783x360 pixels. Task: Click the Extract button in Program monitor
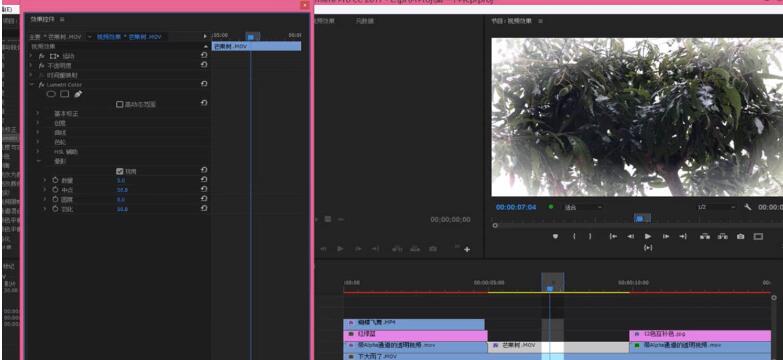723,237
